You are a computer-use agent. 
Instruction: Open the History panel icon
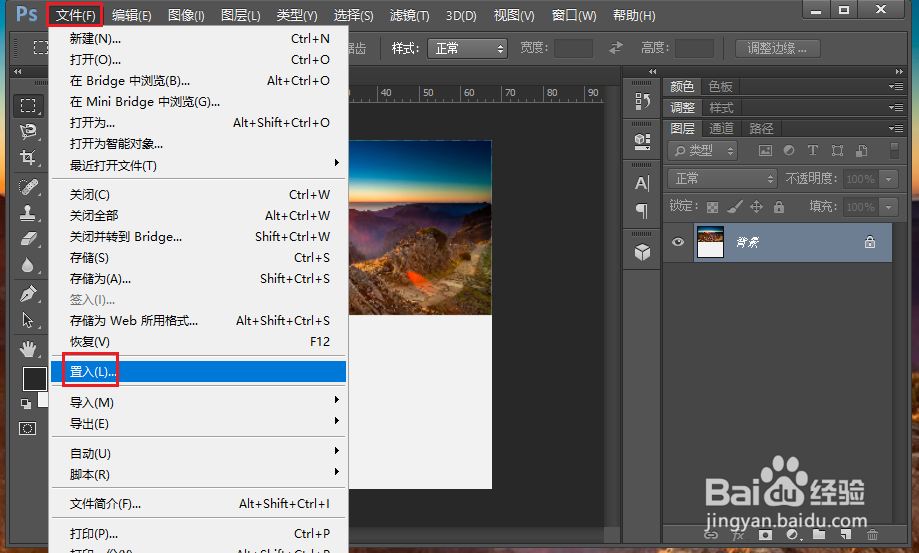click(x=642, y=101)
